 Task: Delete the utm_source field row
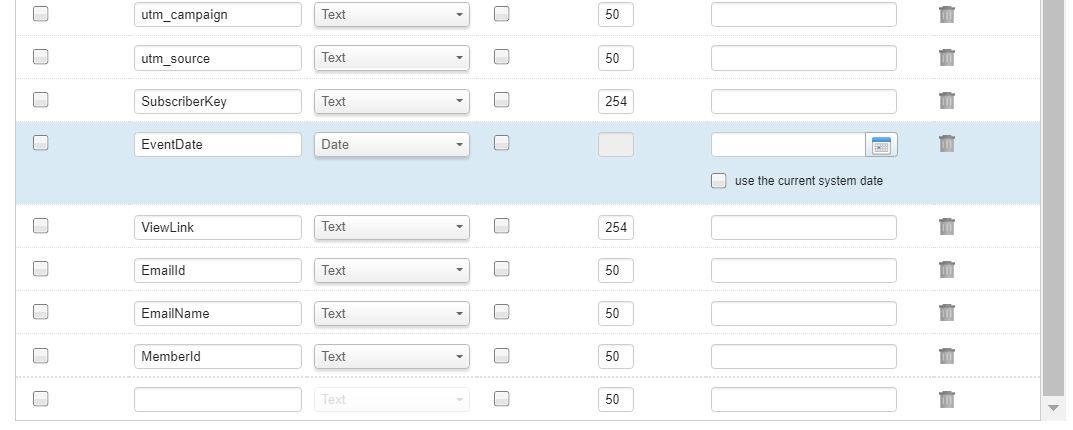tap(947, 58)
